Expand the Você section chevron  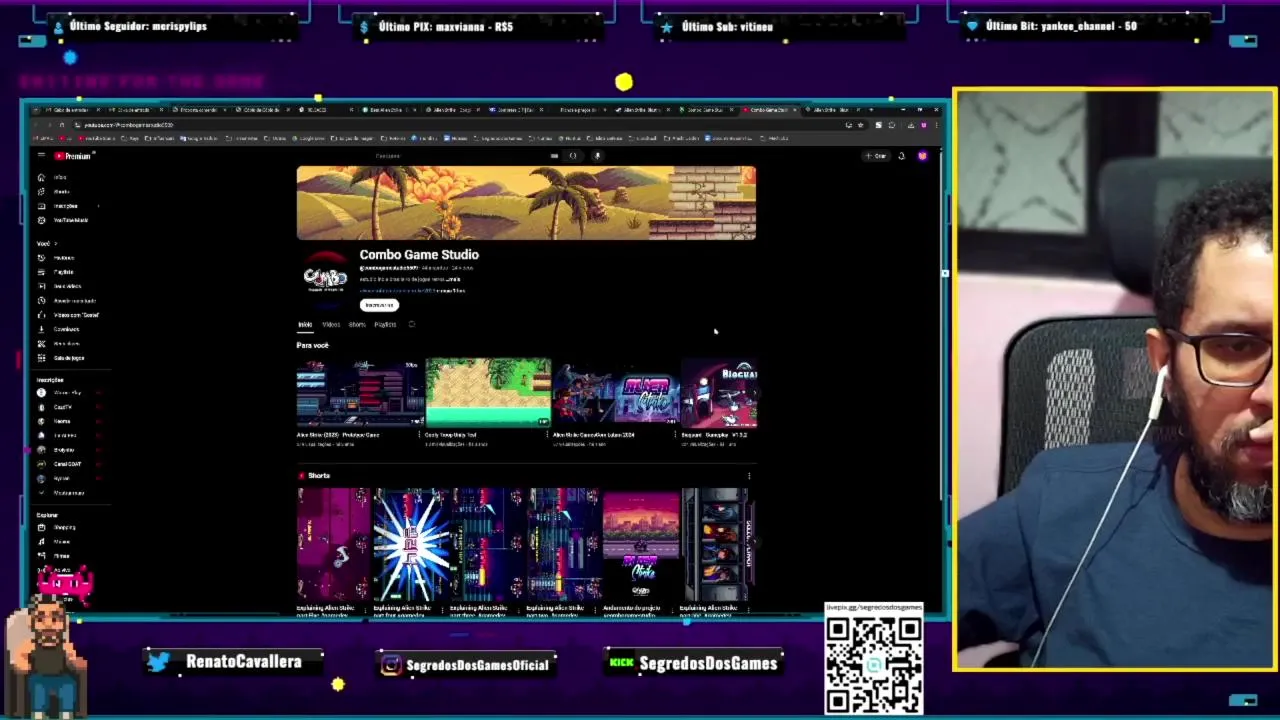(56, 243)
